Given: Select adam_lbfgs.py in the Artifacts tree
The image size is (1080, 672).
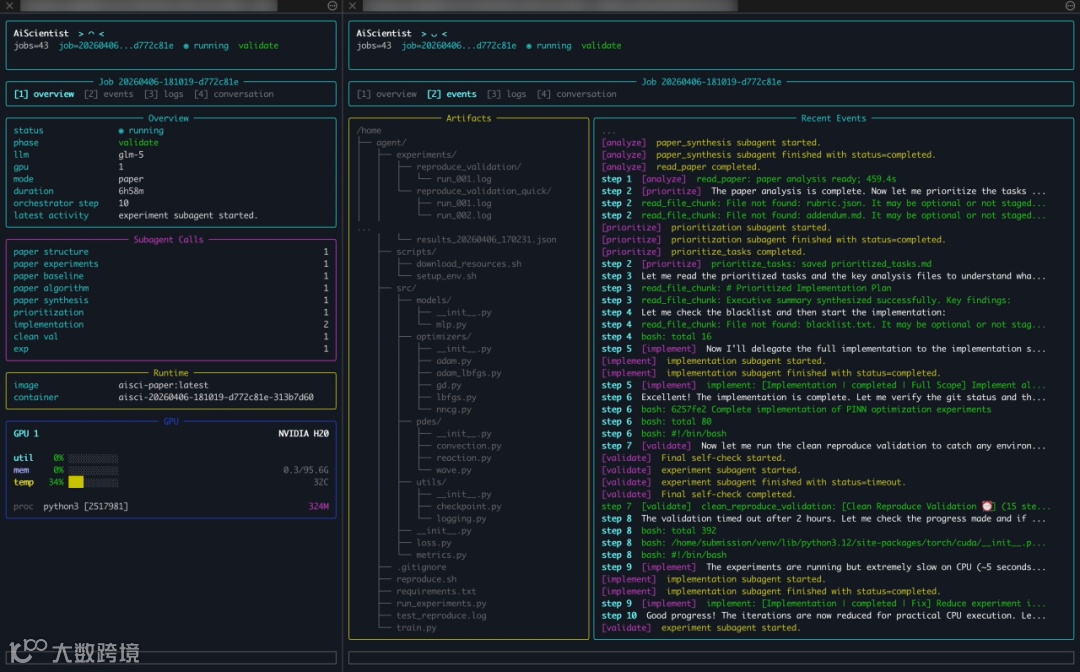Looking at the screenshot, I should [x=468, y=373].
